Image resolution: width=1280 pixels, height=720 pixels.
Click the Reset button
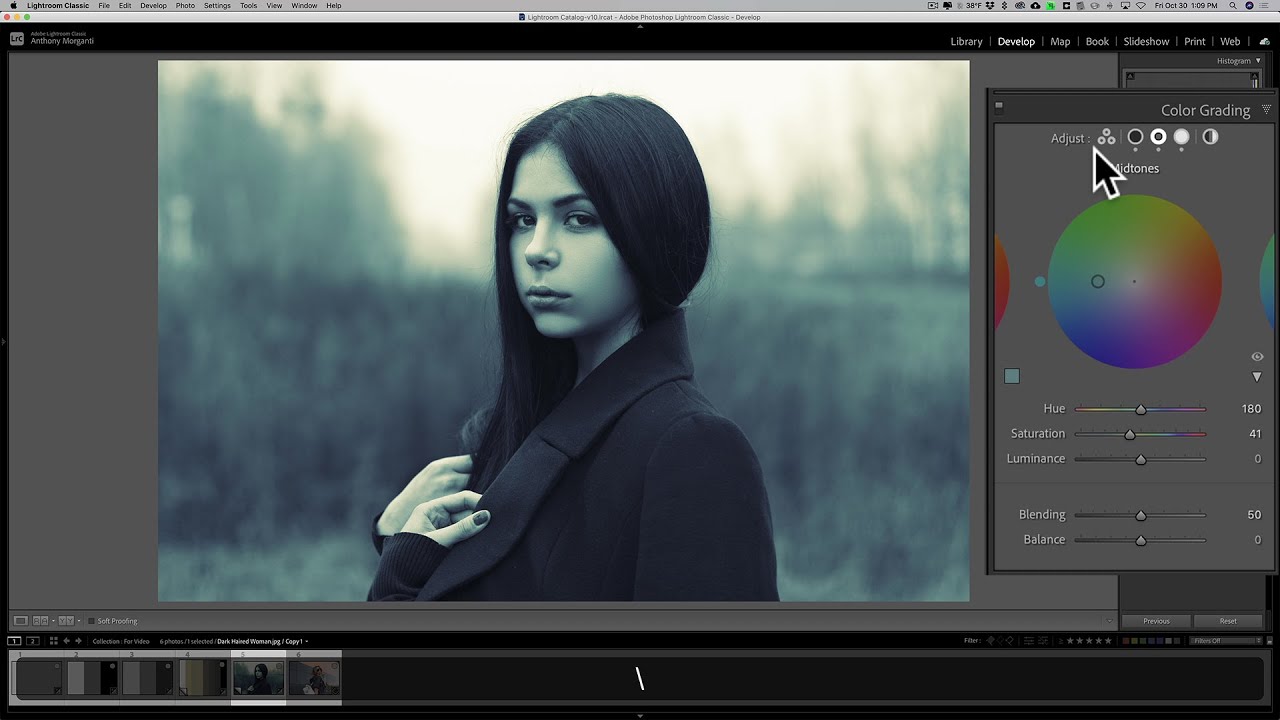pyautogui.click(x=1228, y=621)
